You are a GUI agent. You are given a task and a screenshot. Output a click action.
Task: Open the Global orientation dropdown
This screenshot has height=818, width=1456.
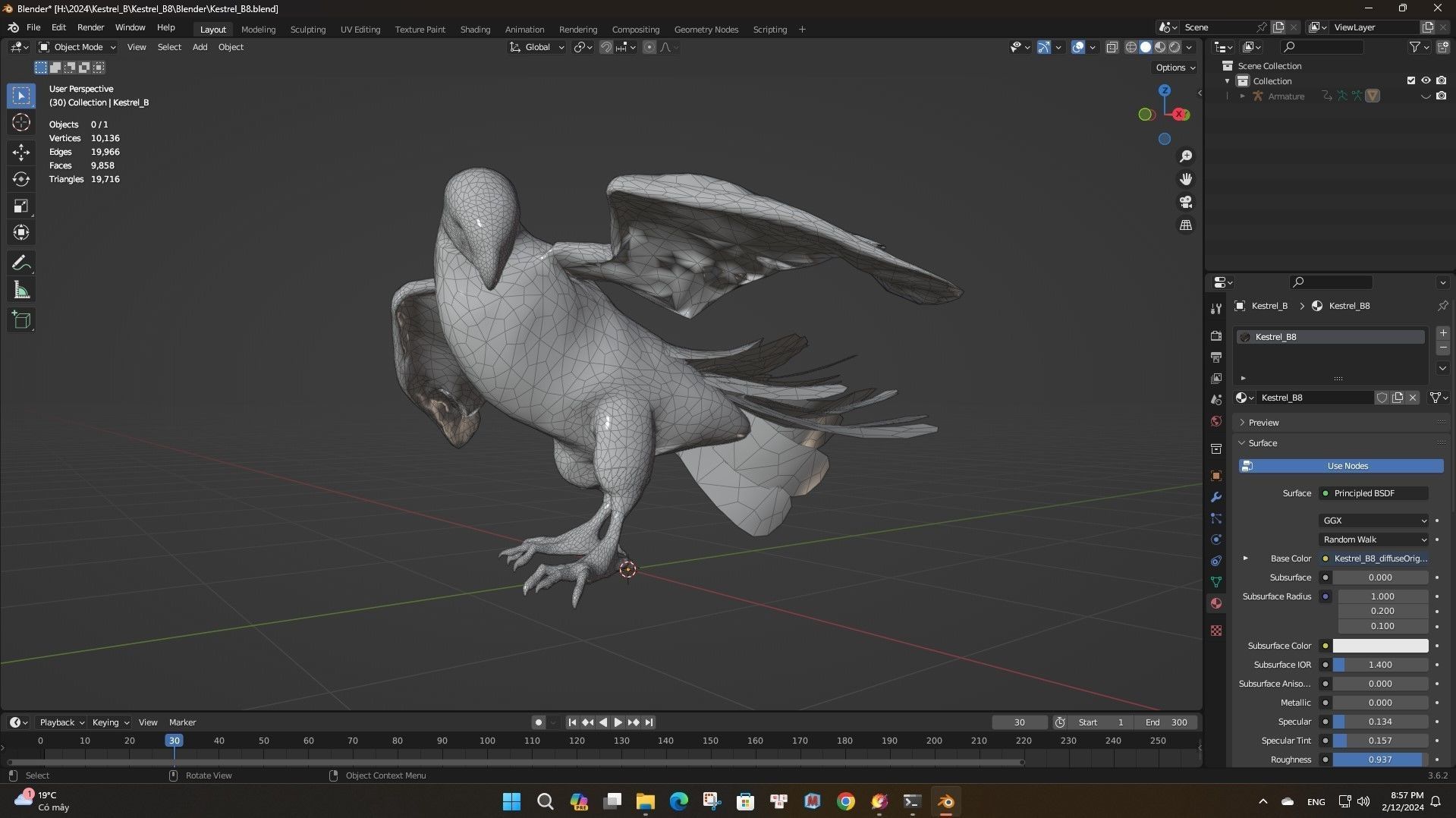tap(536, 47)
